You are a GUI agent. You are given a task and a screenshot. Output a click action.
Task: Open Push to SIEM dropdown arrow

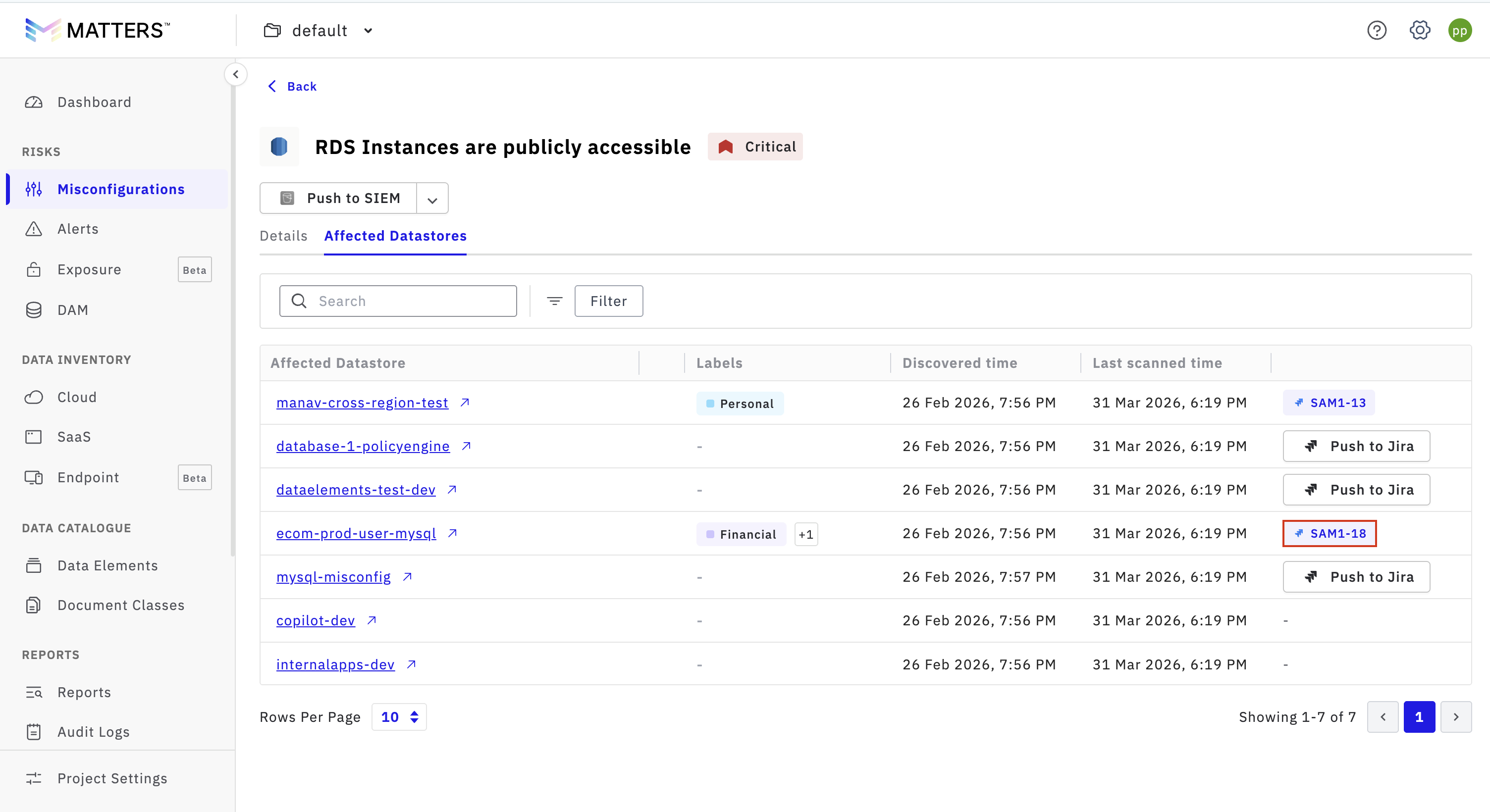click(432, 199)
